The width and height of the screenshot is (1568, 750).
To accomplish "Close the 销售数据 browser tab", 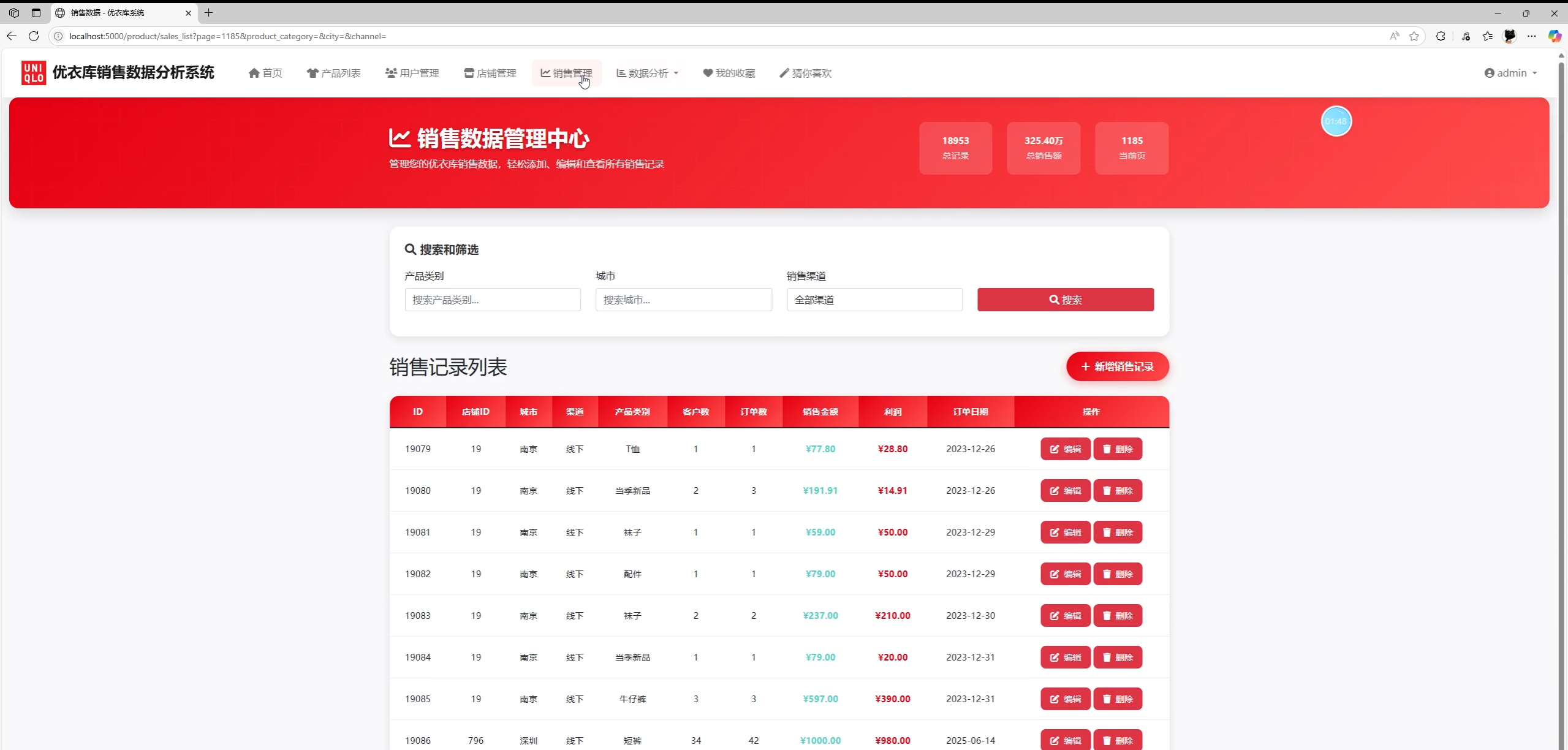I will (x=188, y=12).
